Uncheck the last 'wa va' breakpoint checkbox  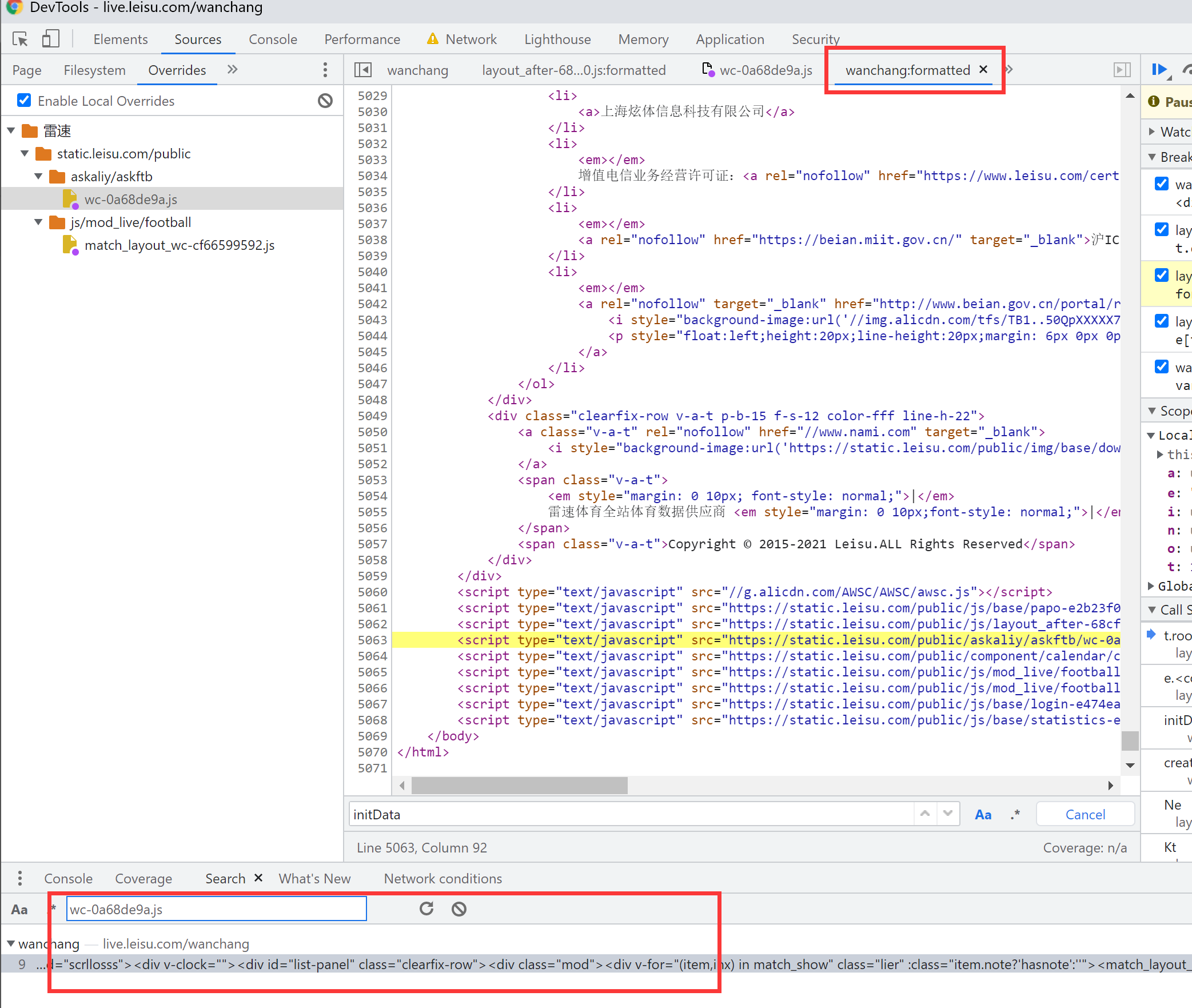[x=1162, y=366]
